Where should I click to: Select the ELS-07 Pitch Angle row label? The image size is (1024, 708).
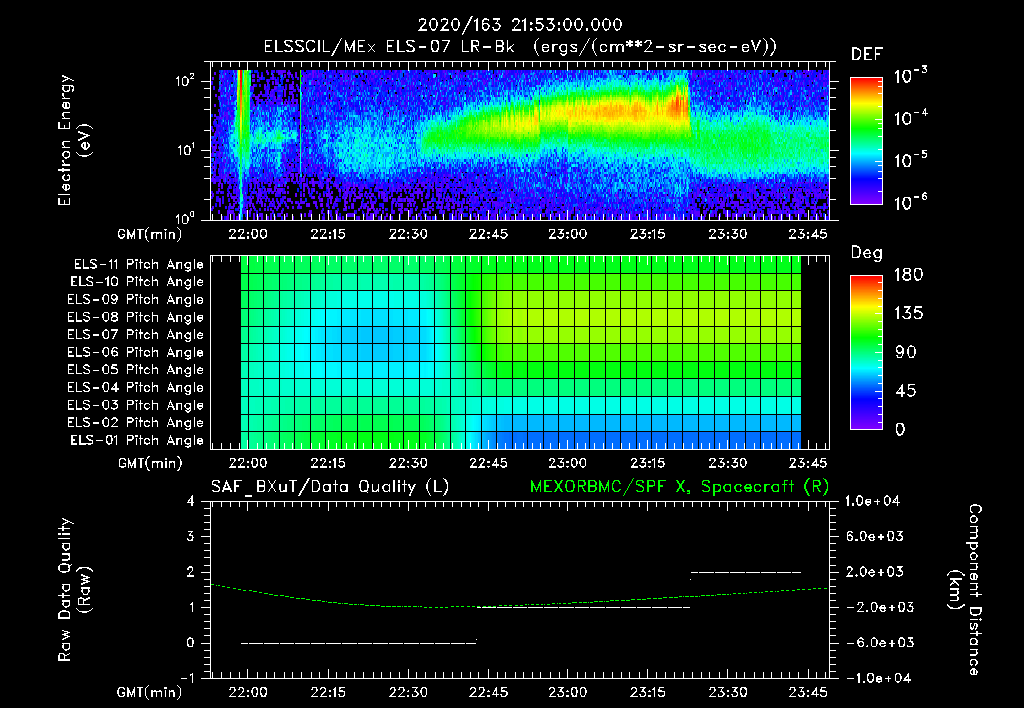click(136, 334)
